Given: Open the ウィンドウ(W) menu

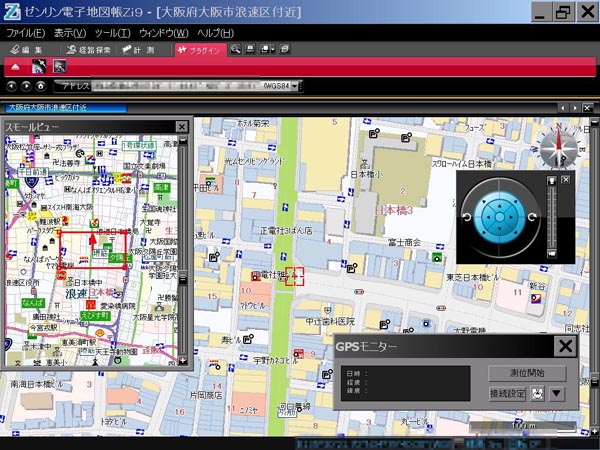Looking at the screenshot, I should [x=163, y=33].
